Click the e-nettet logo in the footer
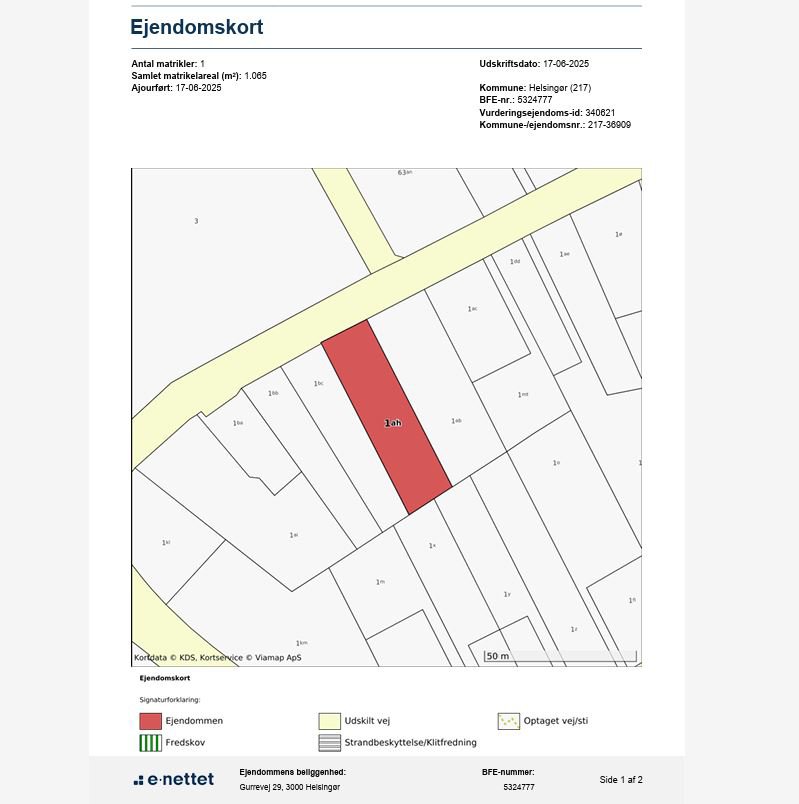Screen dimensions: 799x804 tap(174, 780)
